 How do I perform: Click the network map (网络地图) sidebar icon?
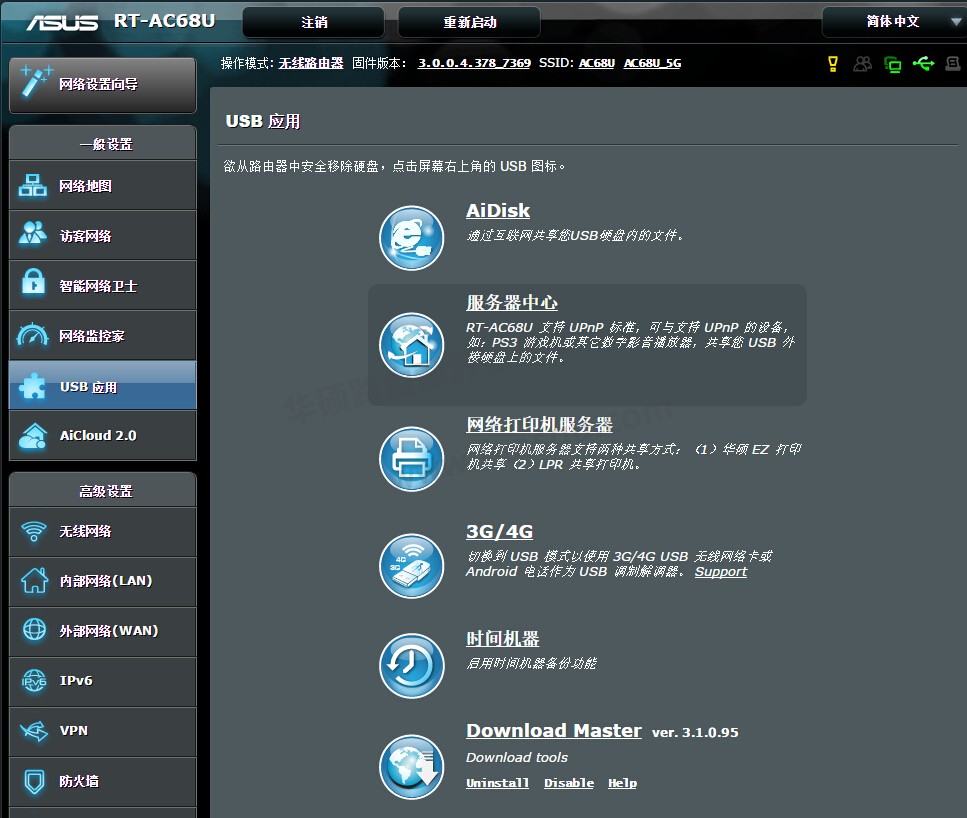click(33, 185)
